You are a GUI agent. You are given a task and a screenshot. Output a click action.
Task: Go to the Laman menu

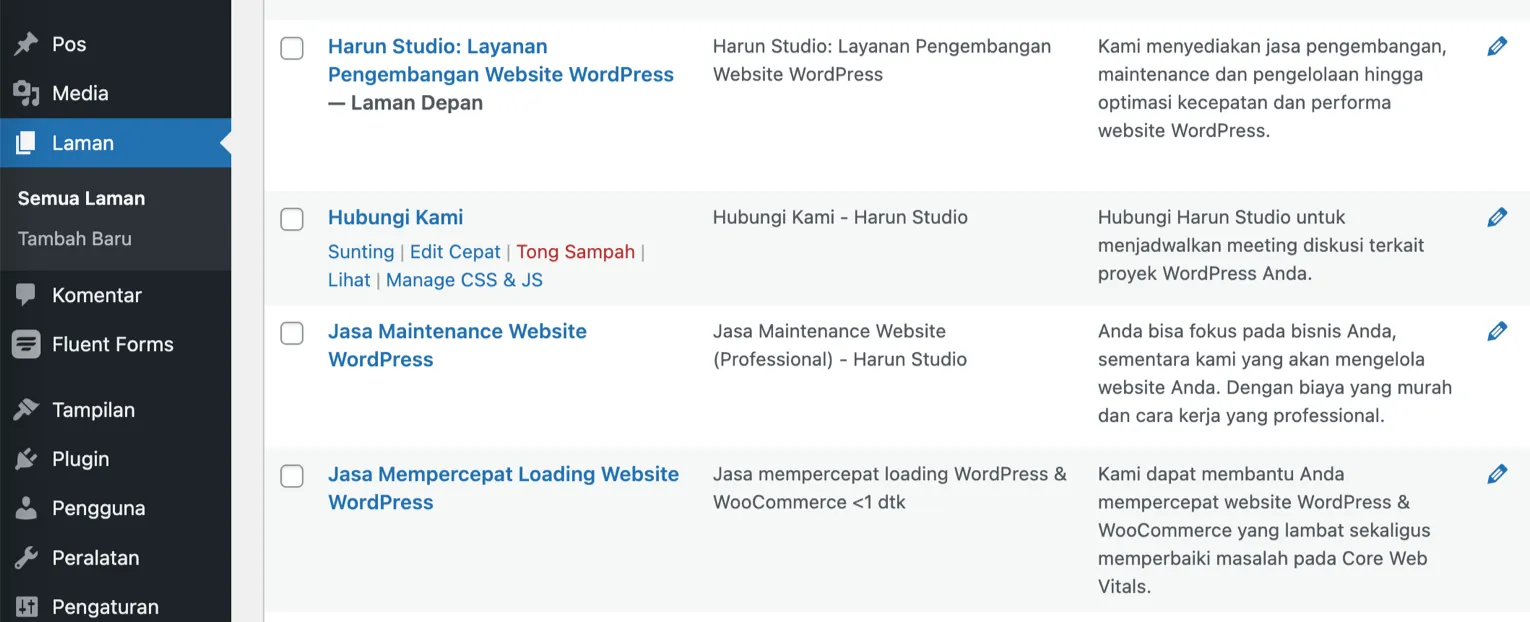[116, 143]
